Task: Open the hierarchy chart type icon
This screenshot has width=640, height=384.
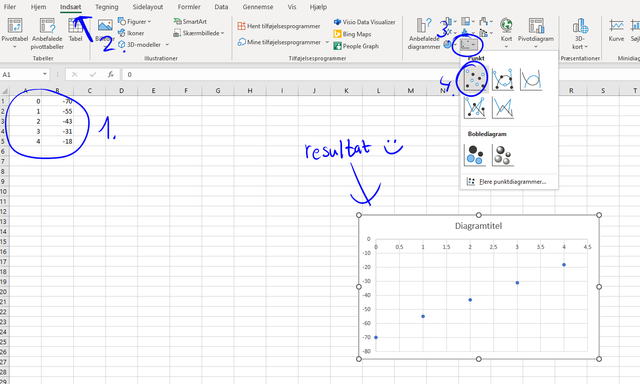Action: coord(466,21)
